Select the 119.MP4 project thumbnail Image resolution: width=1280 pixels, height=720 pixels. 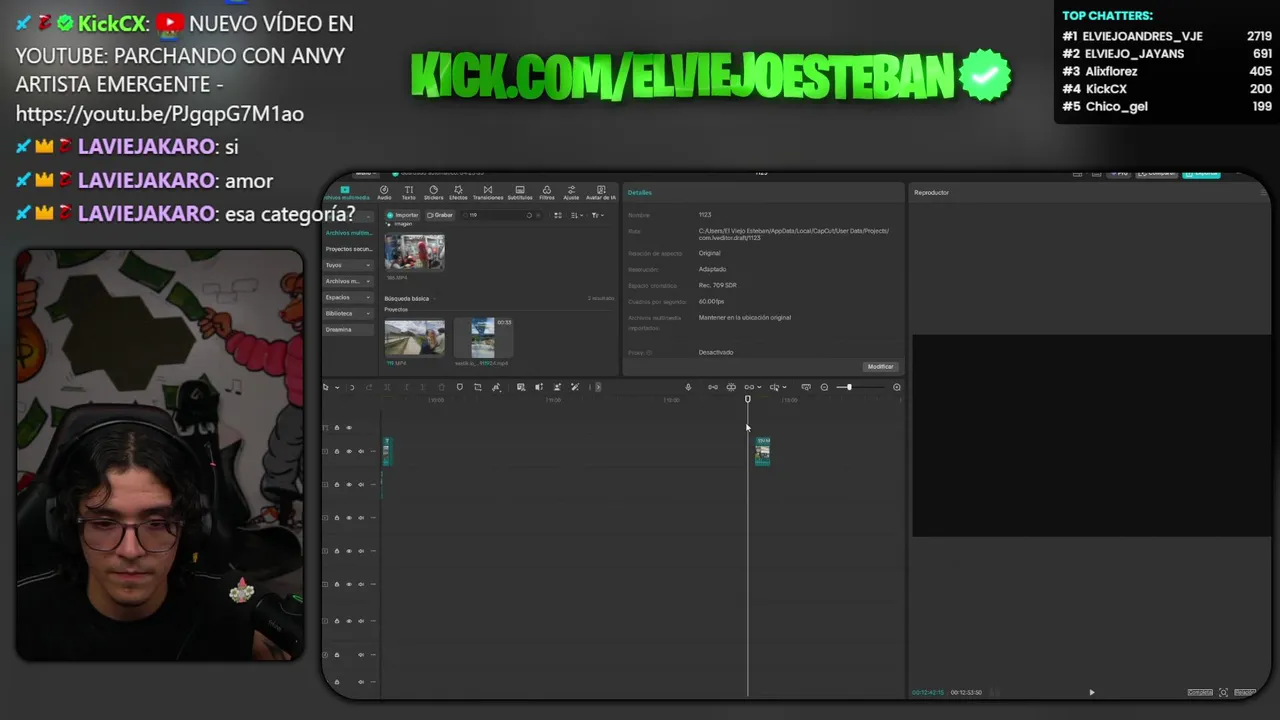pyautogui.click(x=414, y=338)
